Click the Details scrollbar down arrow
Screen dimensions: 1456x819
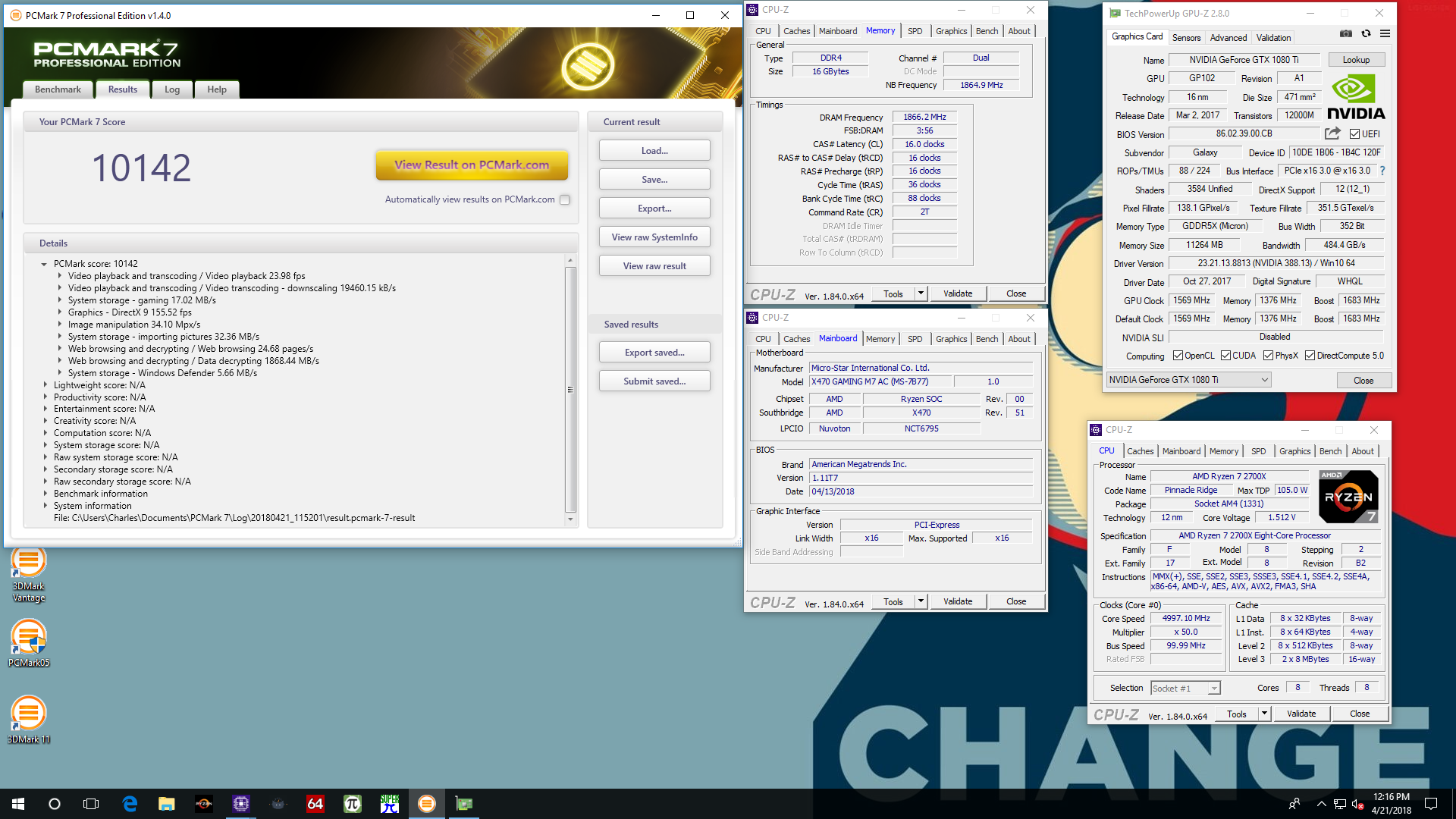point(570,520)
